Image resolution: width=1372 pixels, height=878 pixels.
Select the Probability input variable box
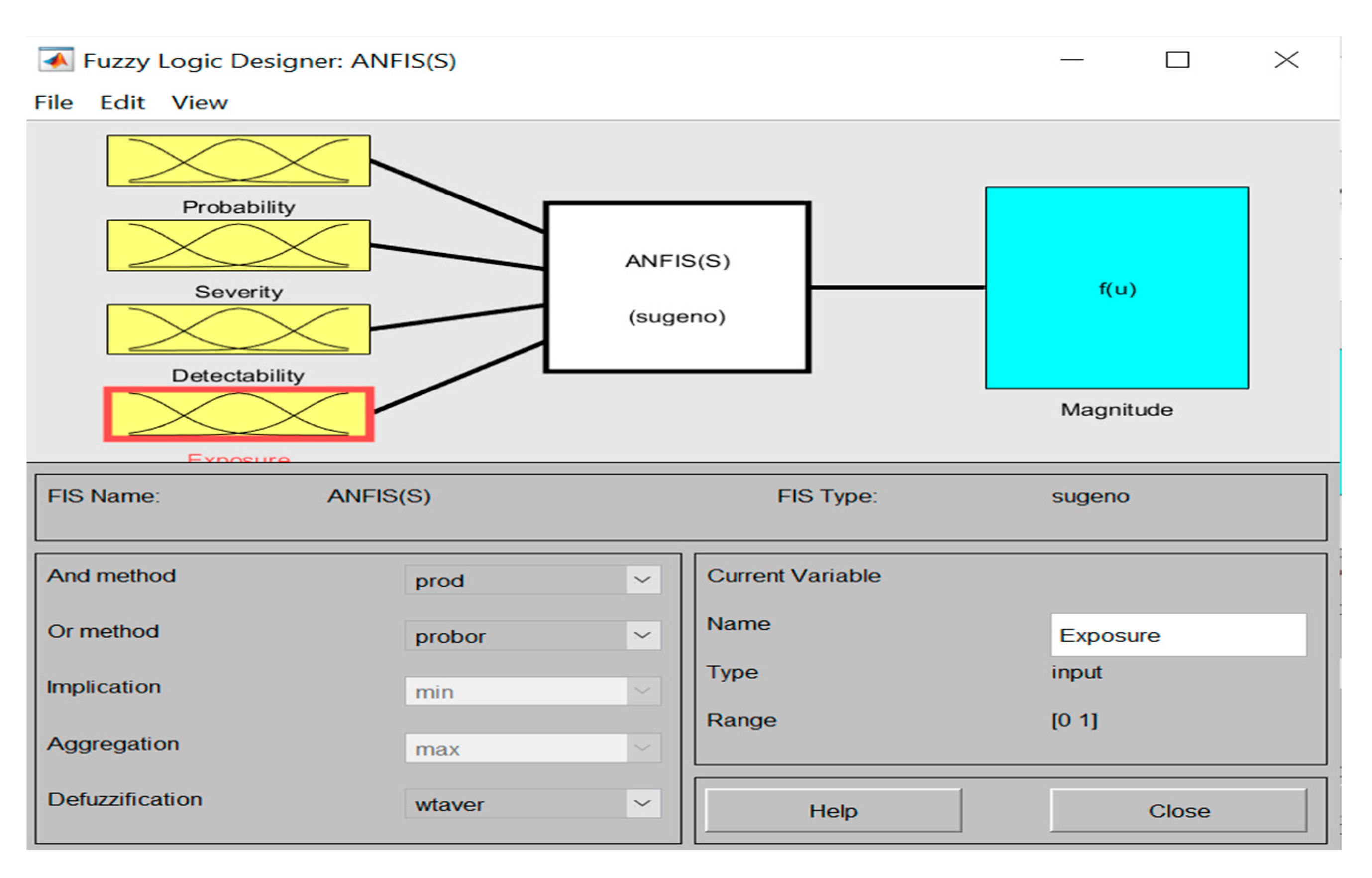(238, 161)
